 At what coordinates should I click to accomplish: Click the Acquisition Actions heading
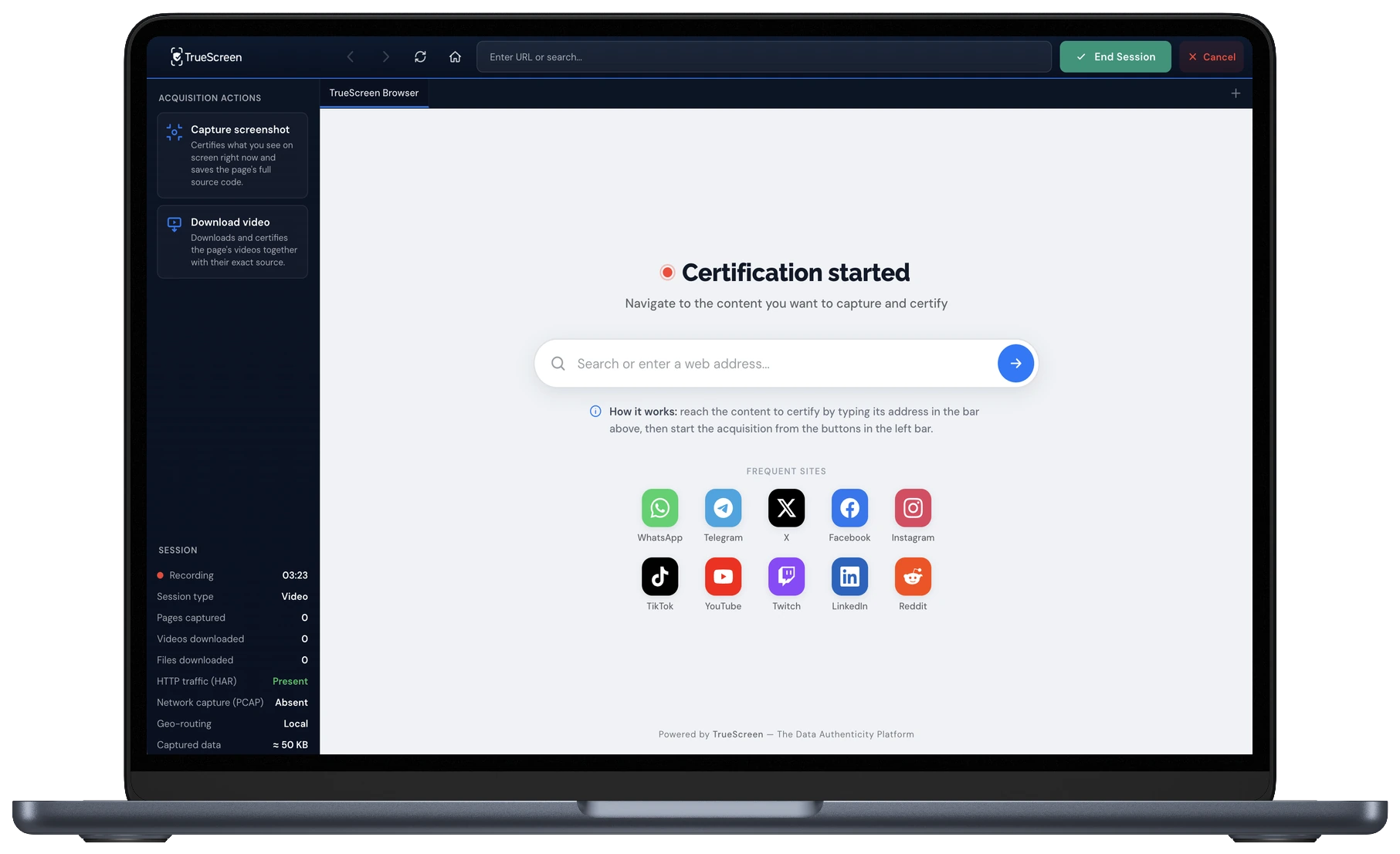point(209,98)
